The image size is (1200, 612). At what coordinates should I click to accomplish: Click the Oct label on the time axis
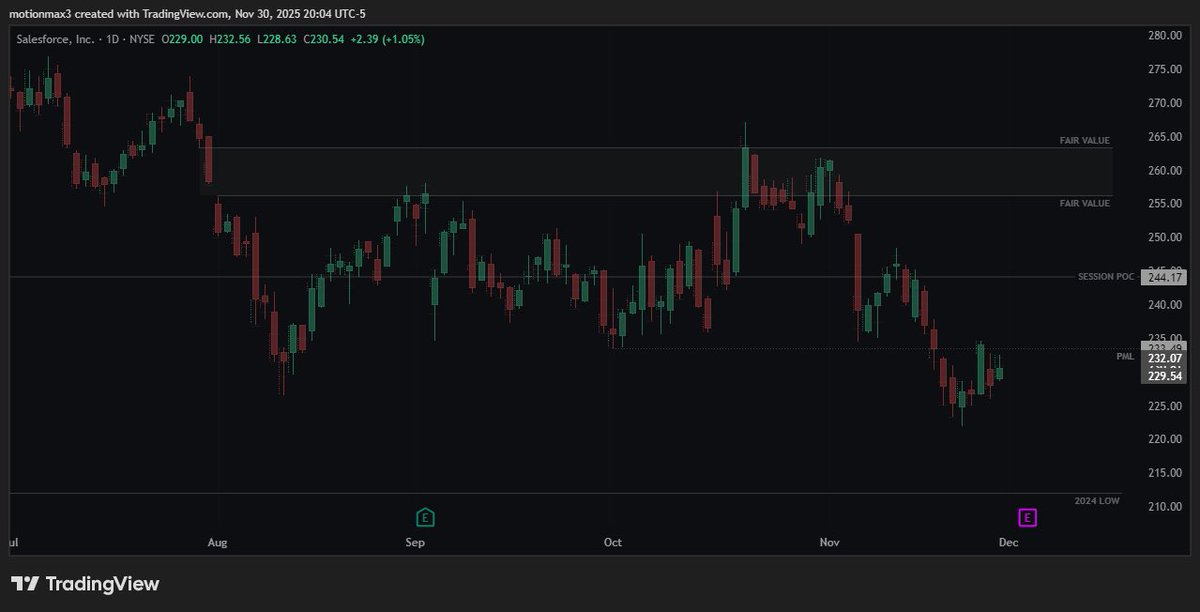pos(612,542)
